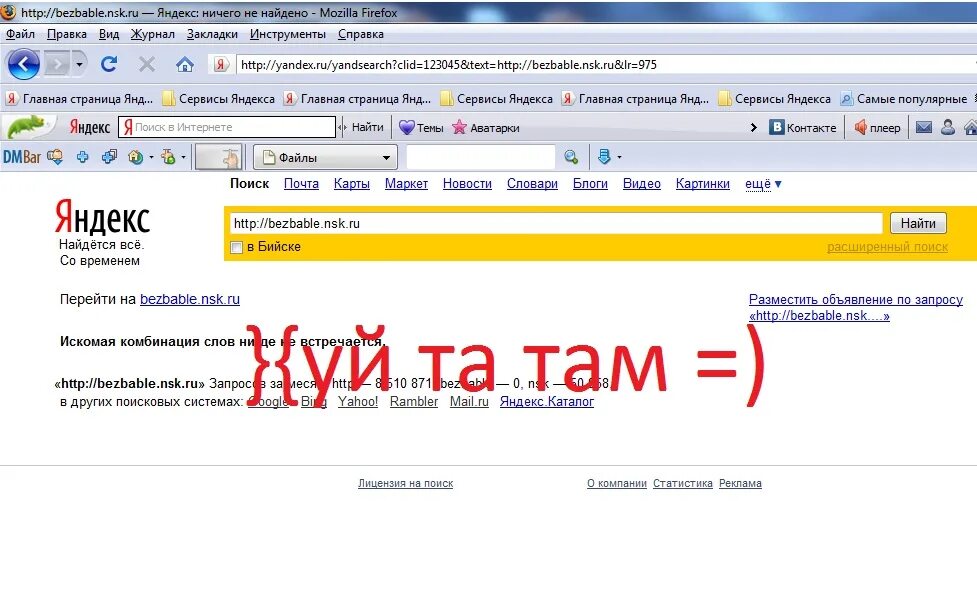Click the green chameleon toolbar logo
The height and width of the screenshot is (593, 977).
point(26,127)
